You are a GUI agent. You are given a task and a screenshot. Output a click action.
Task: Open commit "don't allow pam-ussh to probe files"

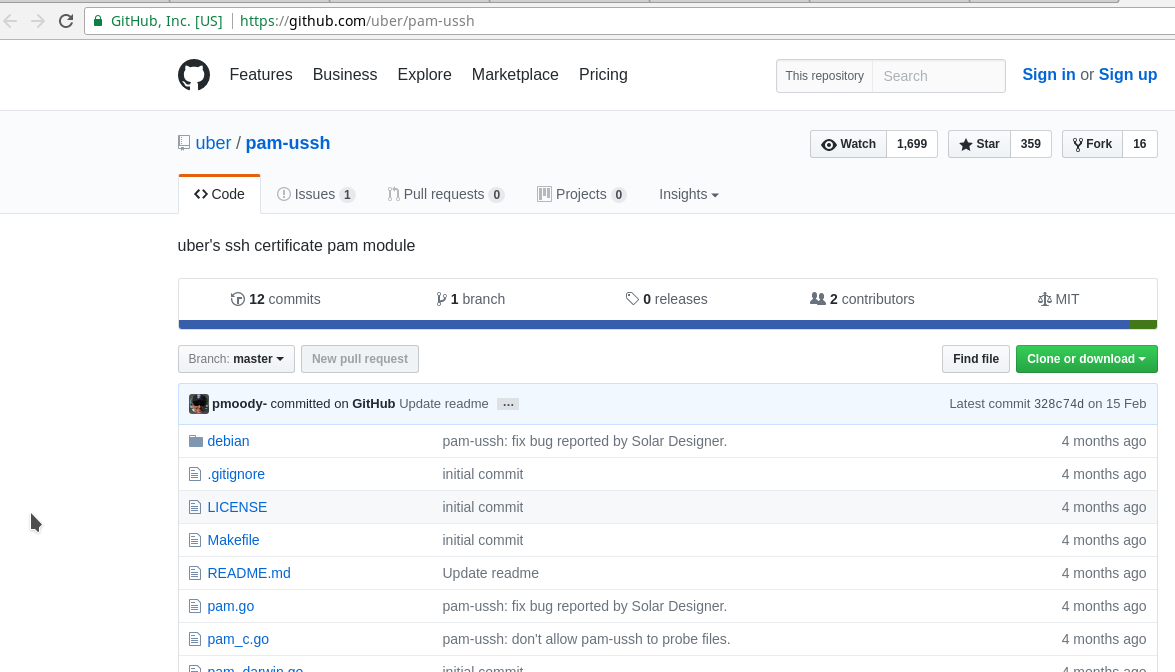click(586, 639)
